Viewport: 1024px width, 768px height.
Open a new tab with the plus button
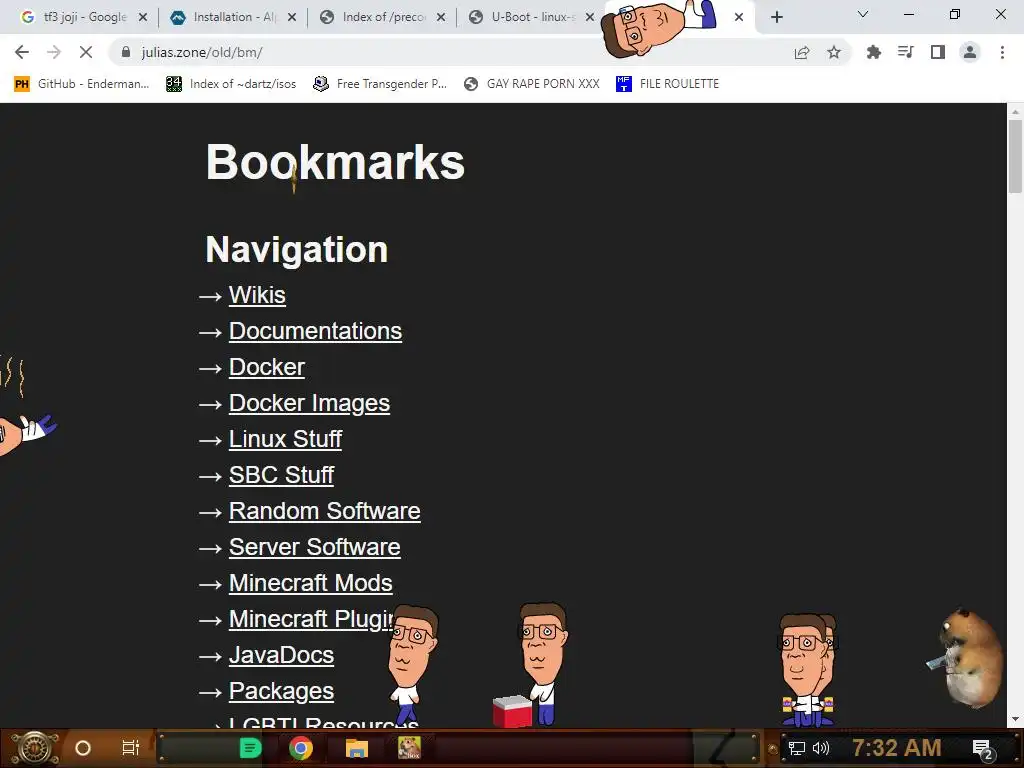(776, 17)
